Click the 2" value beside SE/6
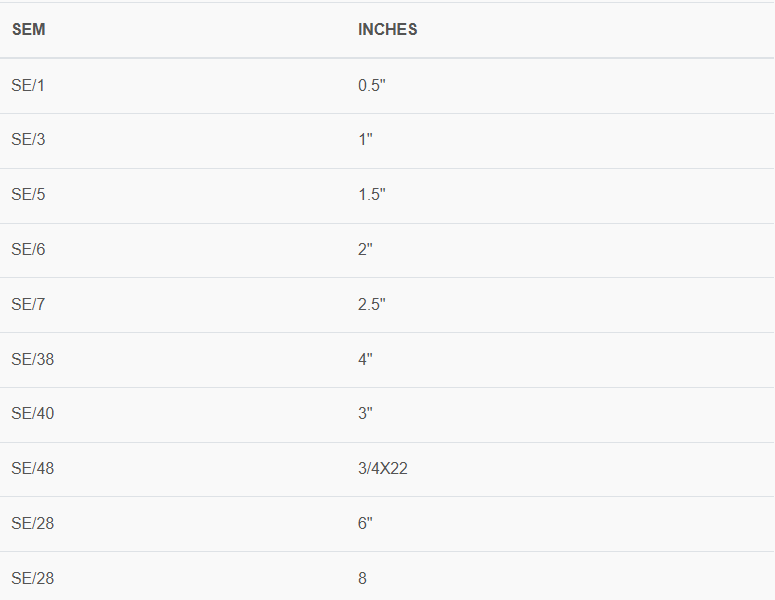This screenshot has width=775, height=600. point(365,249)
